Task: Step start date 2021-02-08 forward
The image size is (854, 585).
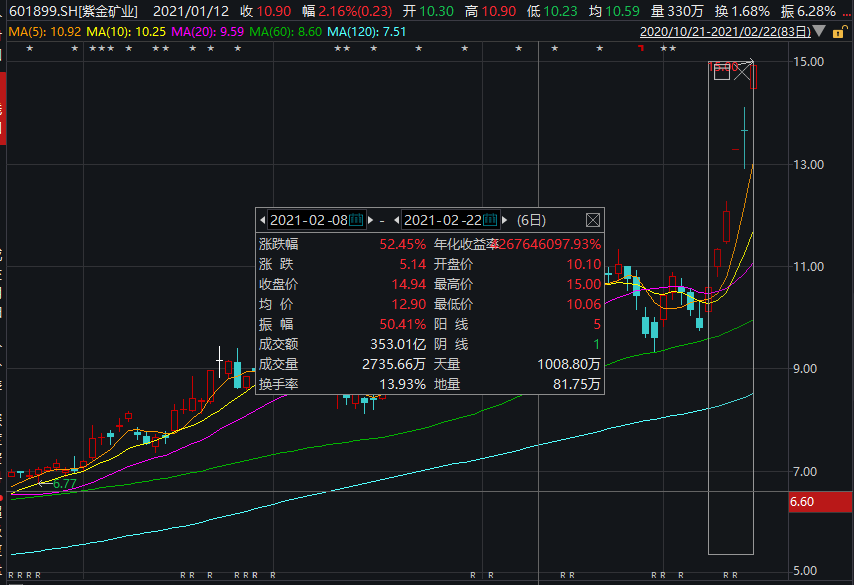Action: [x=371, y=220]
